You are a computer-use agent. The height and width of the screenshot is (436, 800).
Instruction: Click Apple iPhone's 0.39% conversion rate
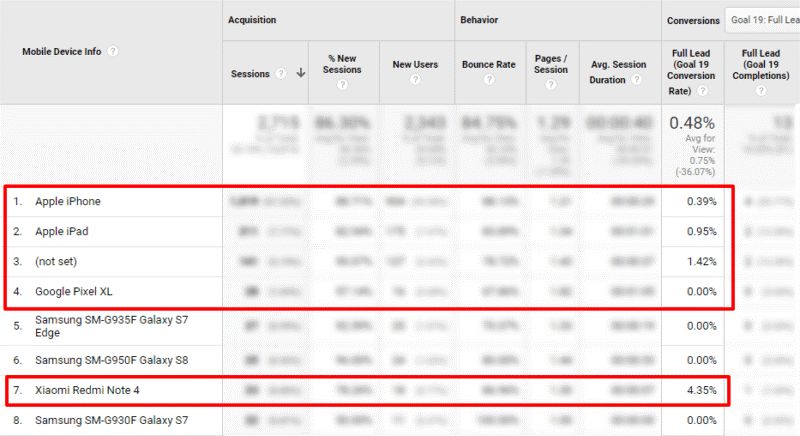(702, 201)
